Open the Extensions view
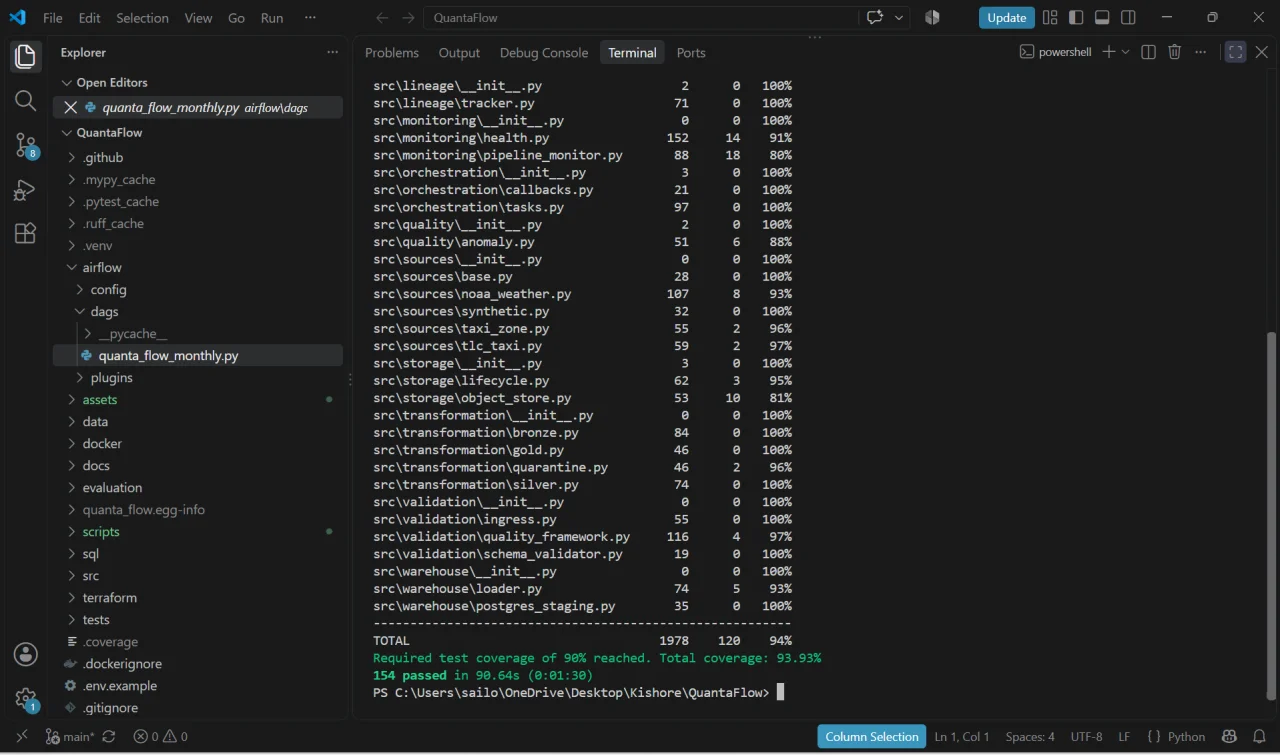Image resolution: width=1280 pixels, height=755 pixels. [x=26, y=234]
